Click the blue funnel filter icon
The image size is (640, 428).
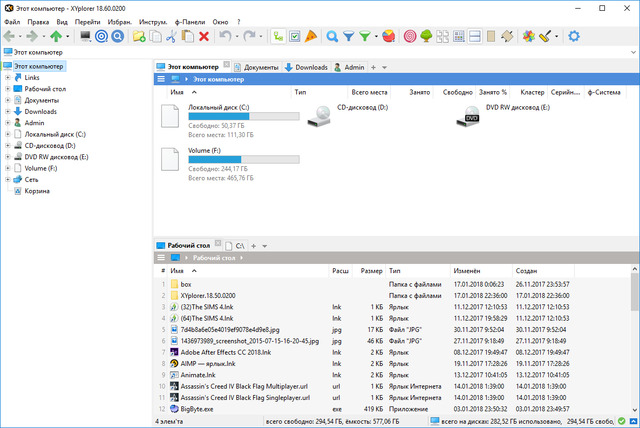349,36
